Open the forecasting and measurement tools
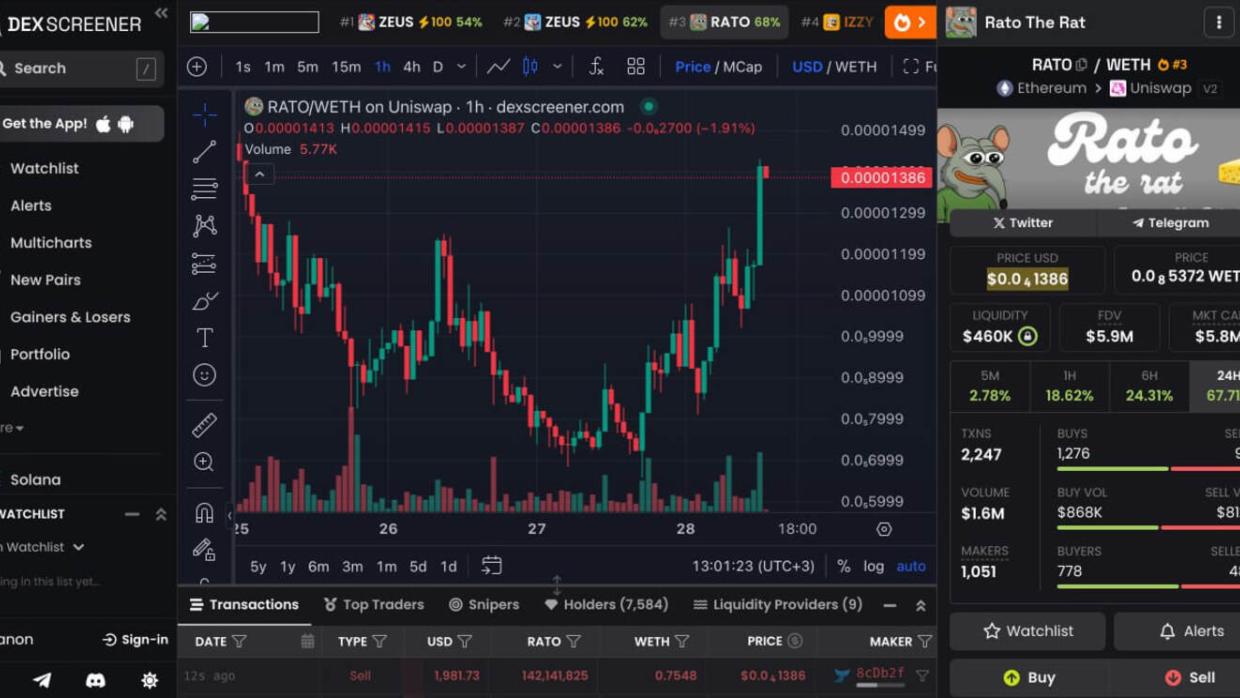 (204, 263)
